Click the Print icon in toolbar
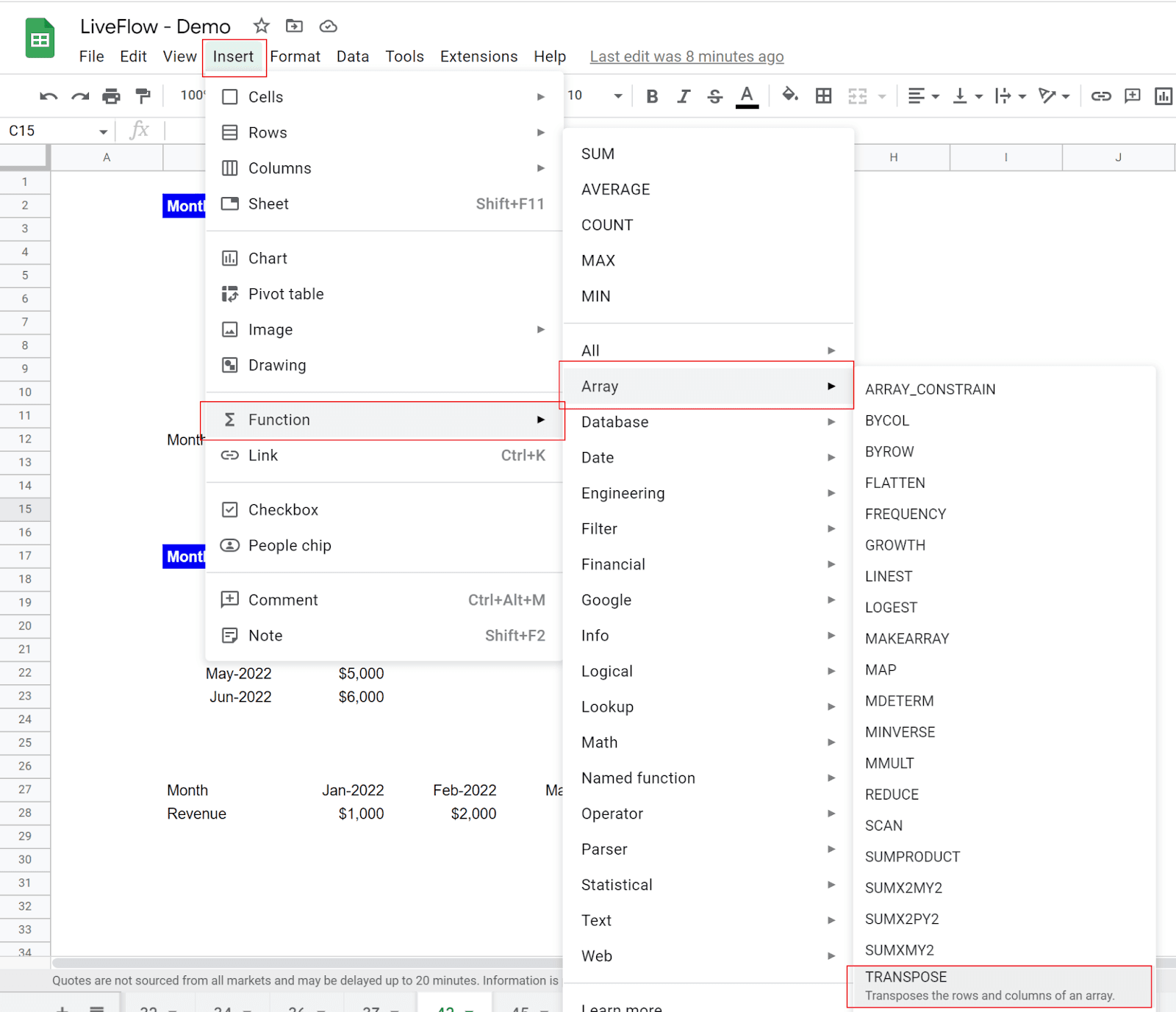The width and height of the screenshot is (1176, 1012). 111,96
